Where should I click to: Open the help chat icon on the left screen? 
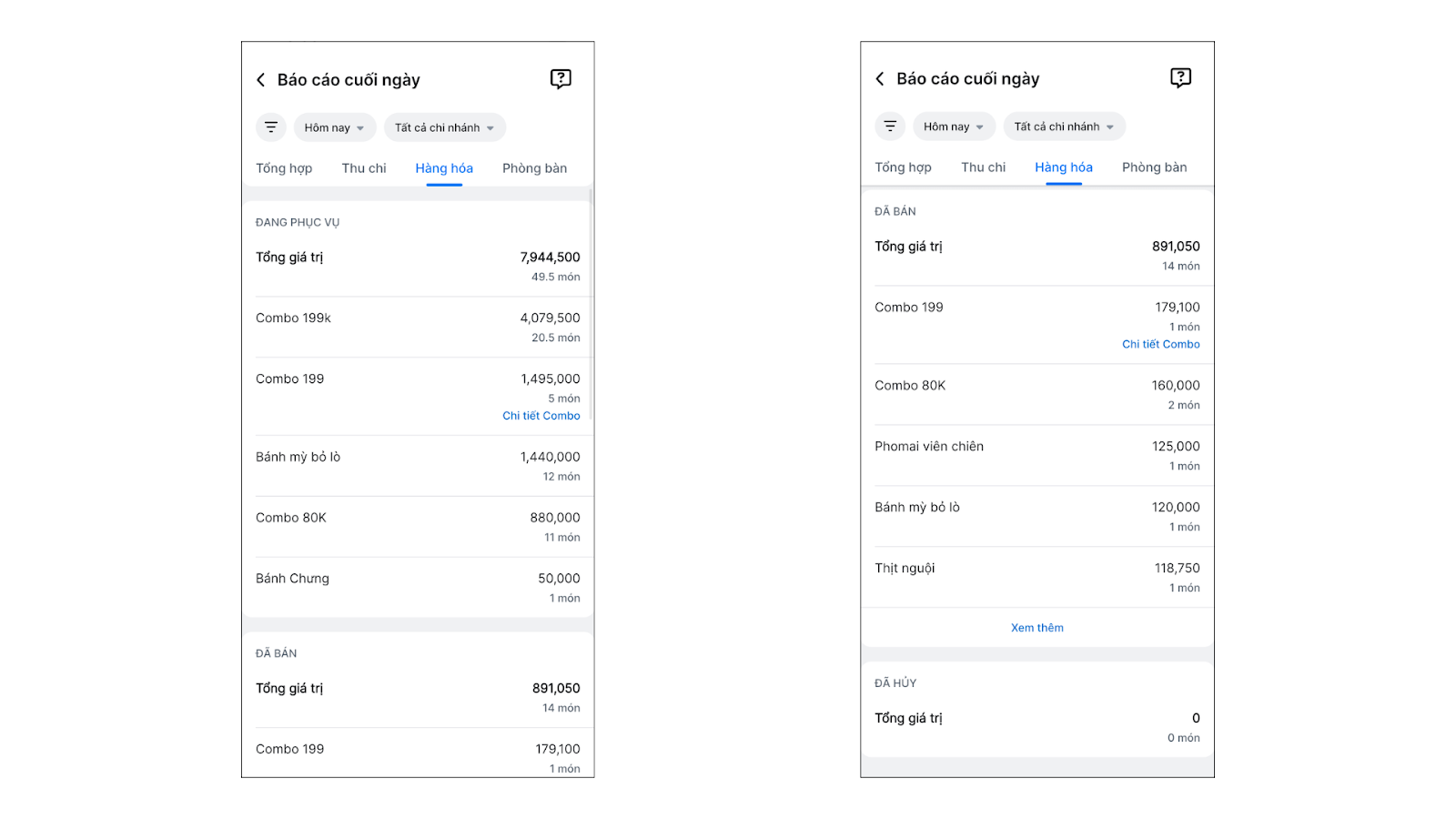click(x=561, y=79)
